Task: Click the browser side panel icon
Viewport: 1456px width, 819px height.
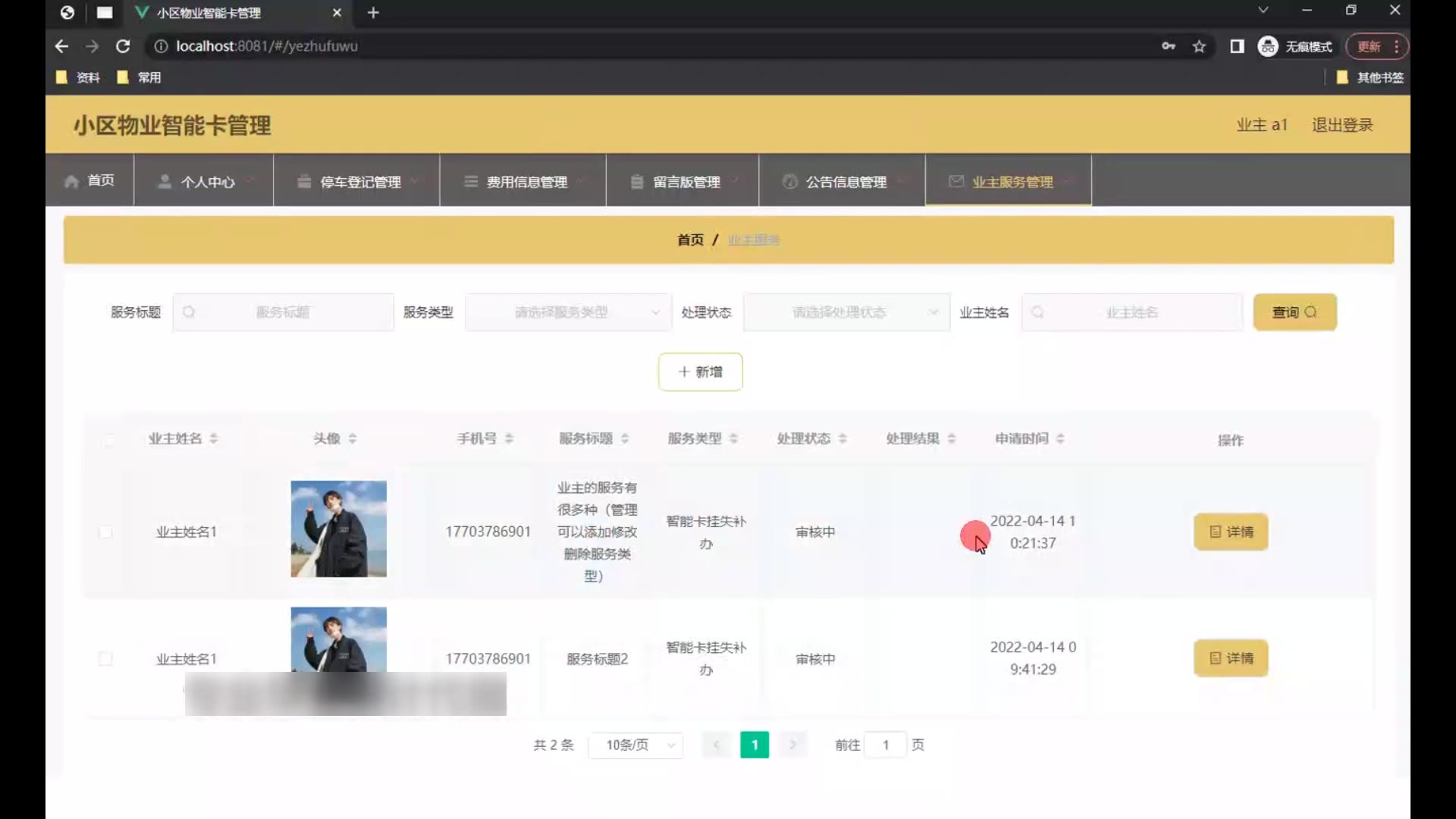Action: [x=1237, y=46]
